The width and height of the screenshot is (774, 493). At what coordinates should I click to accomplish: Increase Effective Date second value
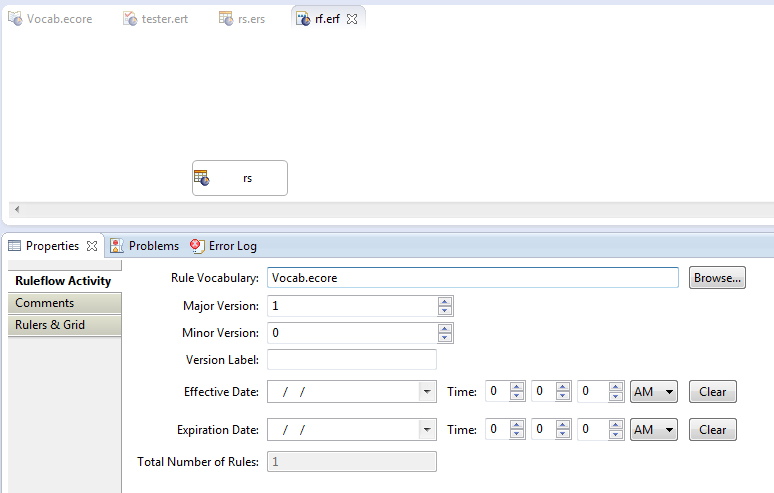pos(616,387)
